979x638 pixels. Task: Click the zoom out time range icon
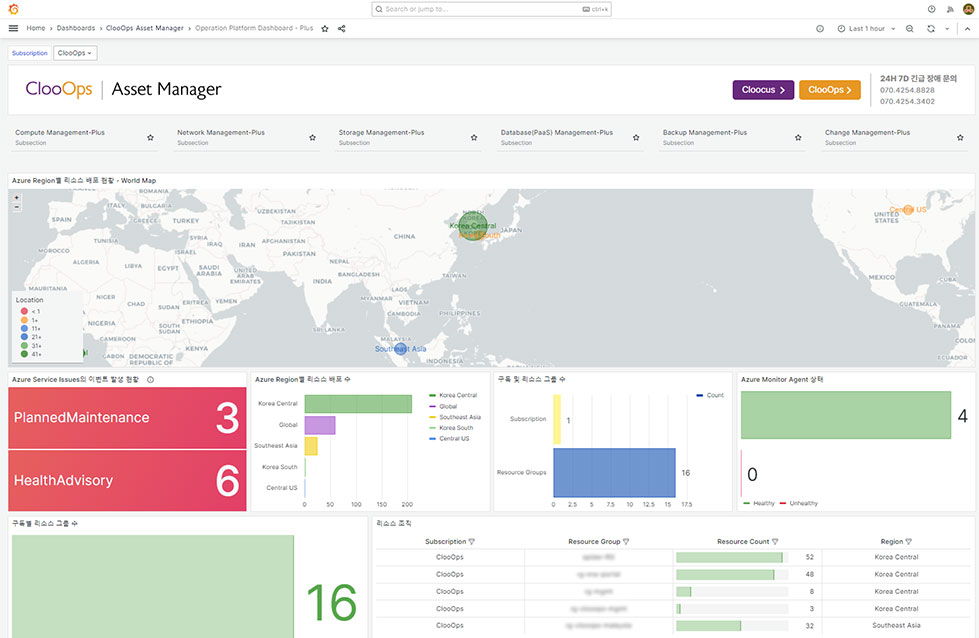pos(910,29)
